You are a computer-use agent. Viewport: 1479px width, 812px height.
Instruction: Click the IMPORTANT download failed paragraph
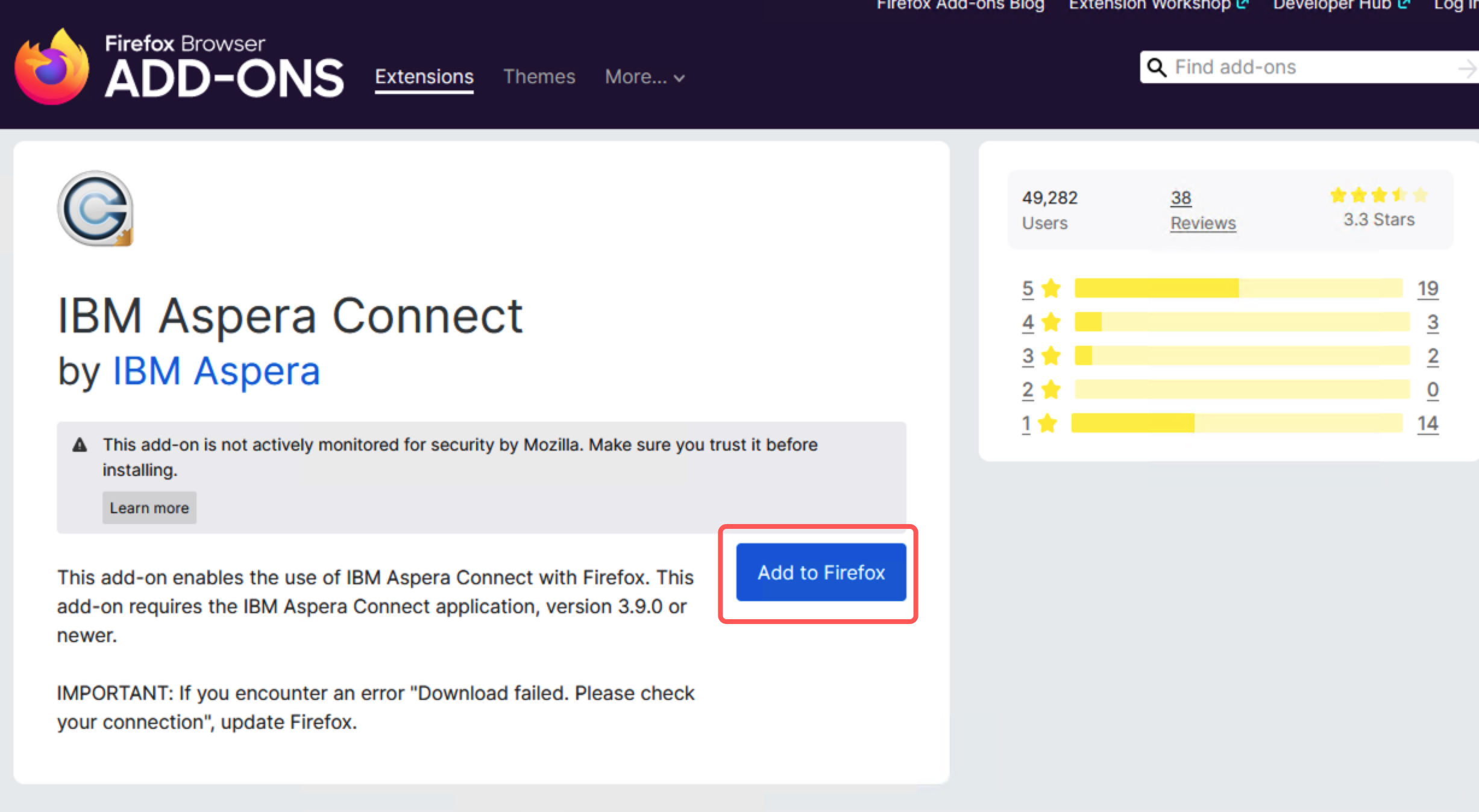(x=375, y=707)
